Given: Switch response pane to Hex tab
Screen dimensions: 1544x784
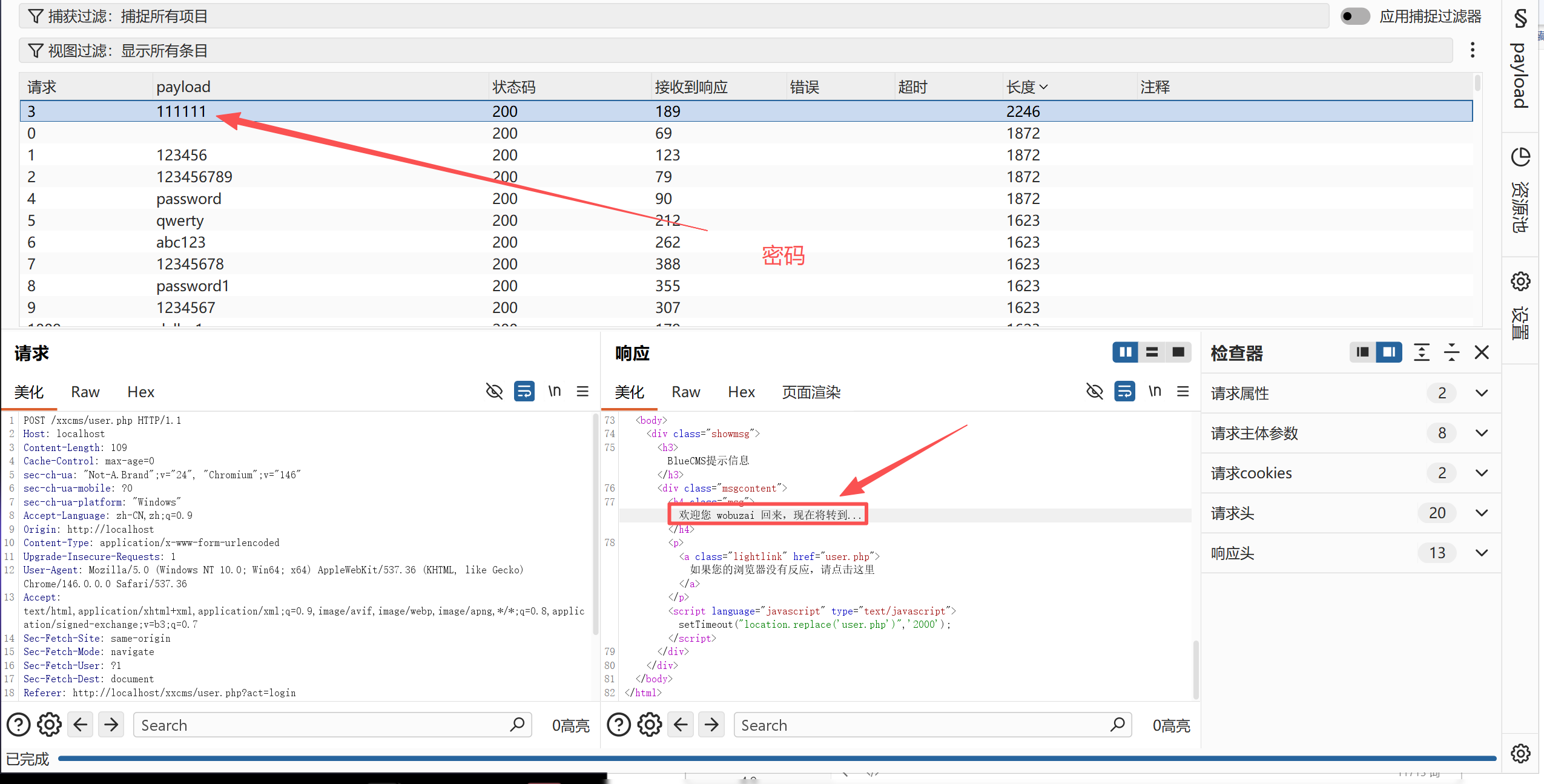Looking at the screenshot, I should coord(741,392).
